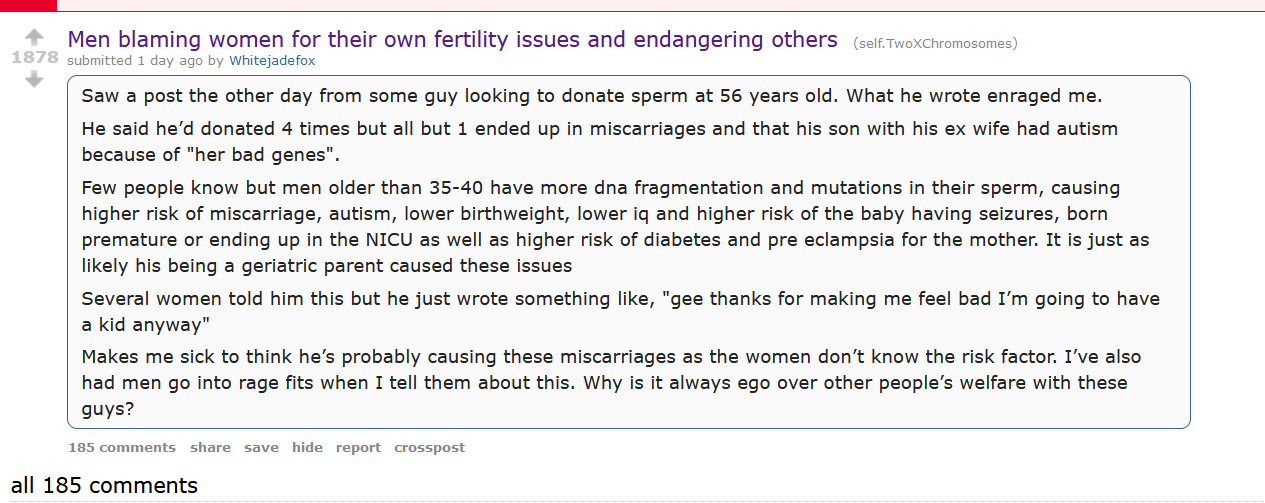Share this post
This screenshot has width=1265, height=503.
point(210,447)
